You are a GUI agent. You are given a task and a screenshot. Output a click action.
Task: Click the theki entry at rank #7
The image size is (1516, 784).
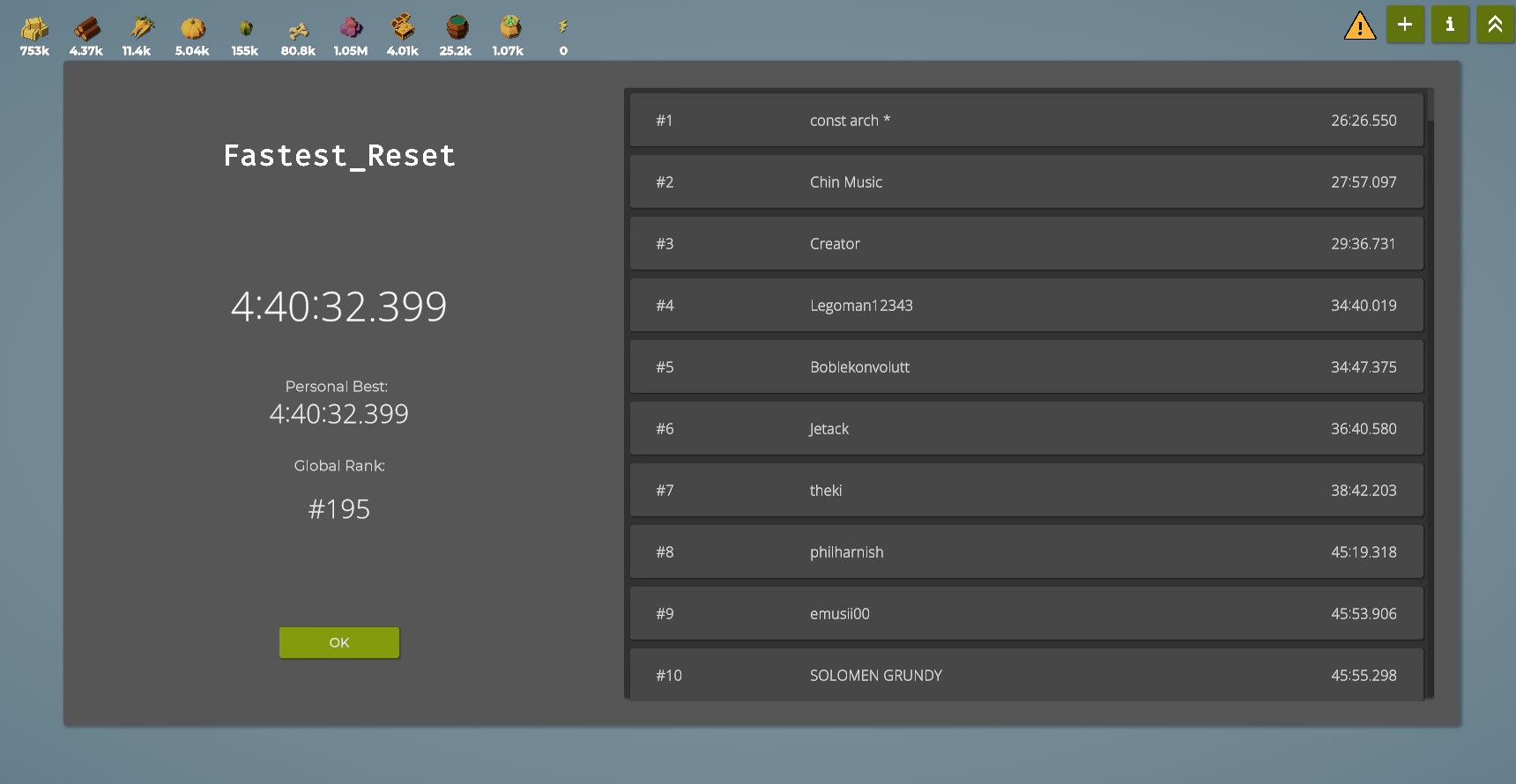pyautogui.click(x=1026, y=491)
